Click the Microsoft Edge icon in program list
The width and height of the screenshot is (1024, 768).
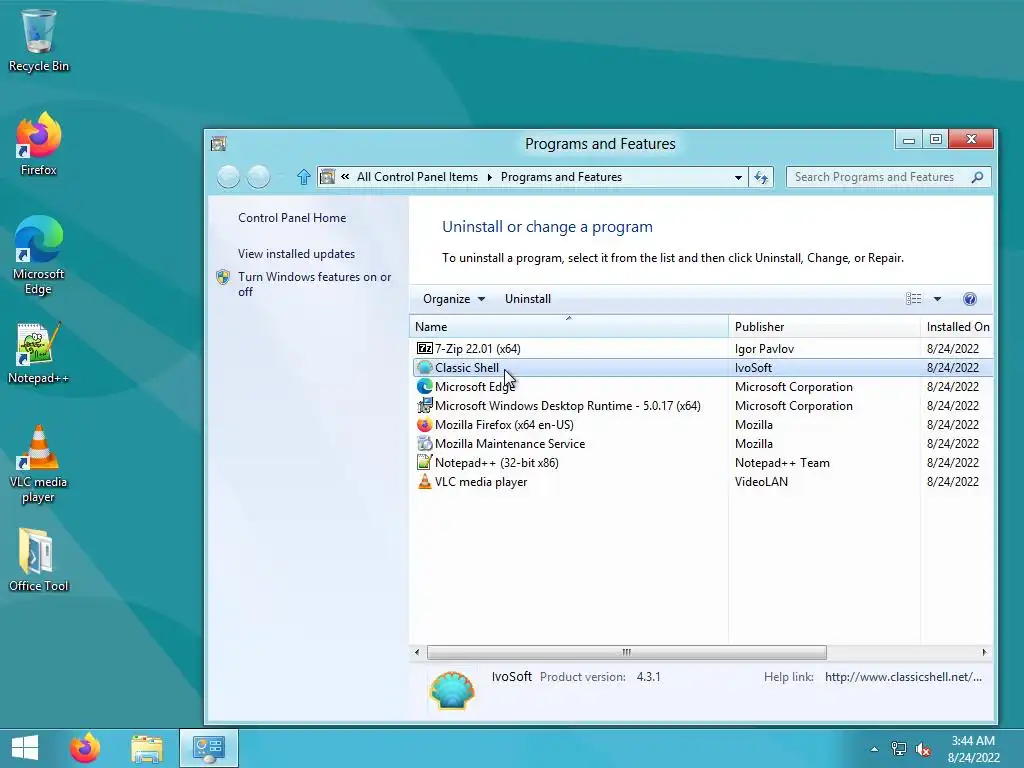pos(424,386)
